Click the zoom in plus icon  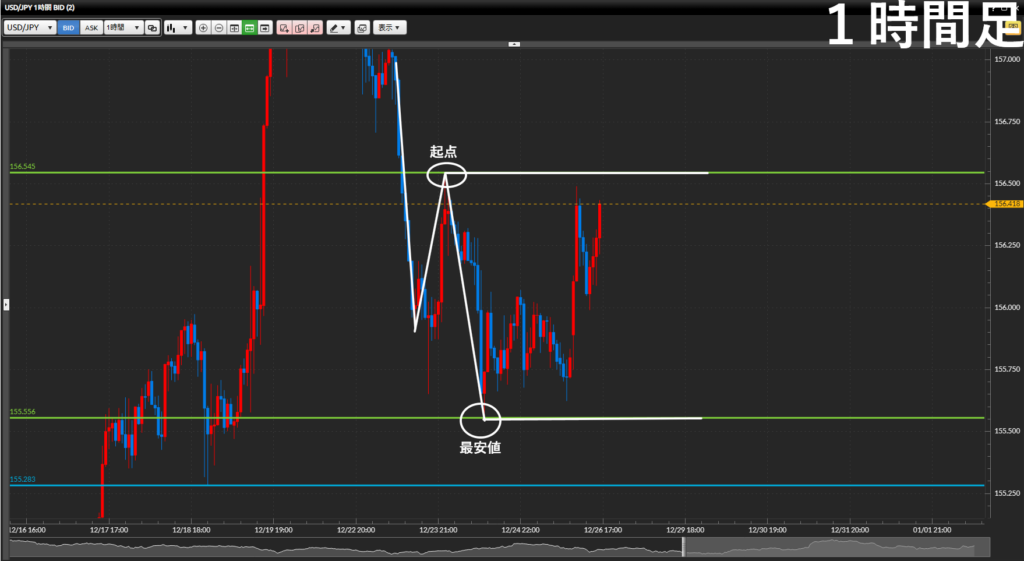click(204, 28)
